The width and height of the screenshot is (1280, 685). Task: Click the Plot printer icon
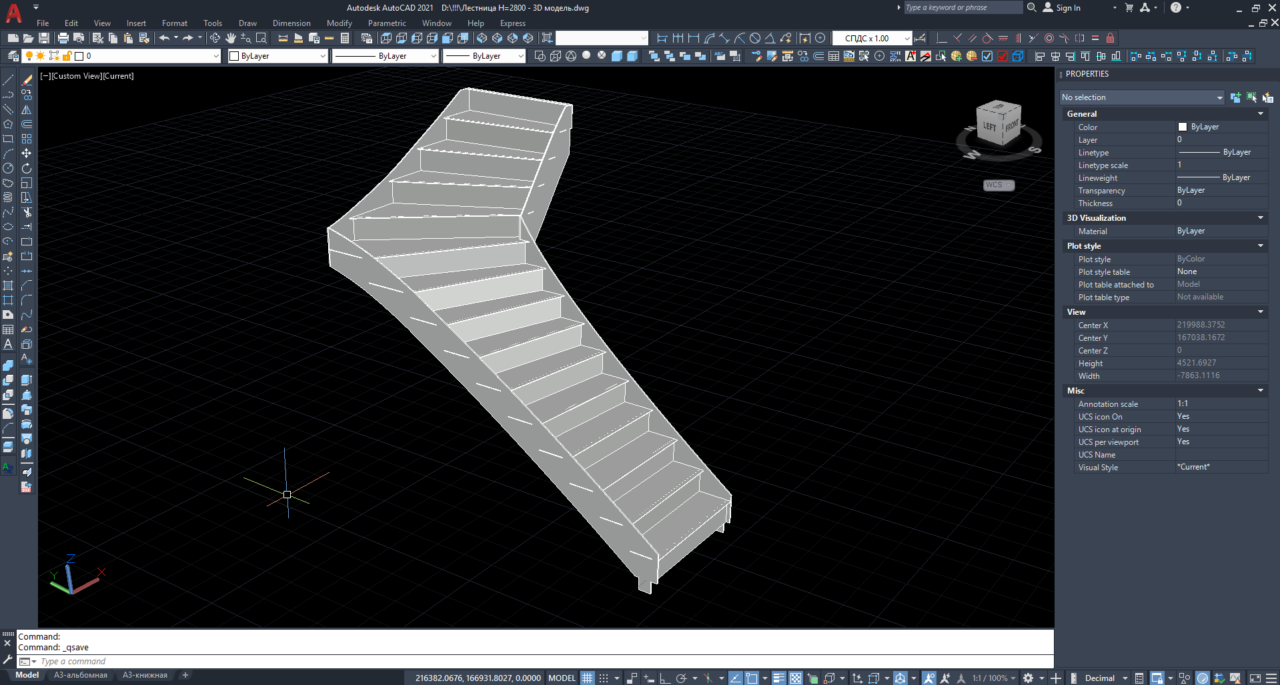63,38
